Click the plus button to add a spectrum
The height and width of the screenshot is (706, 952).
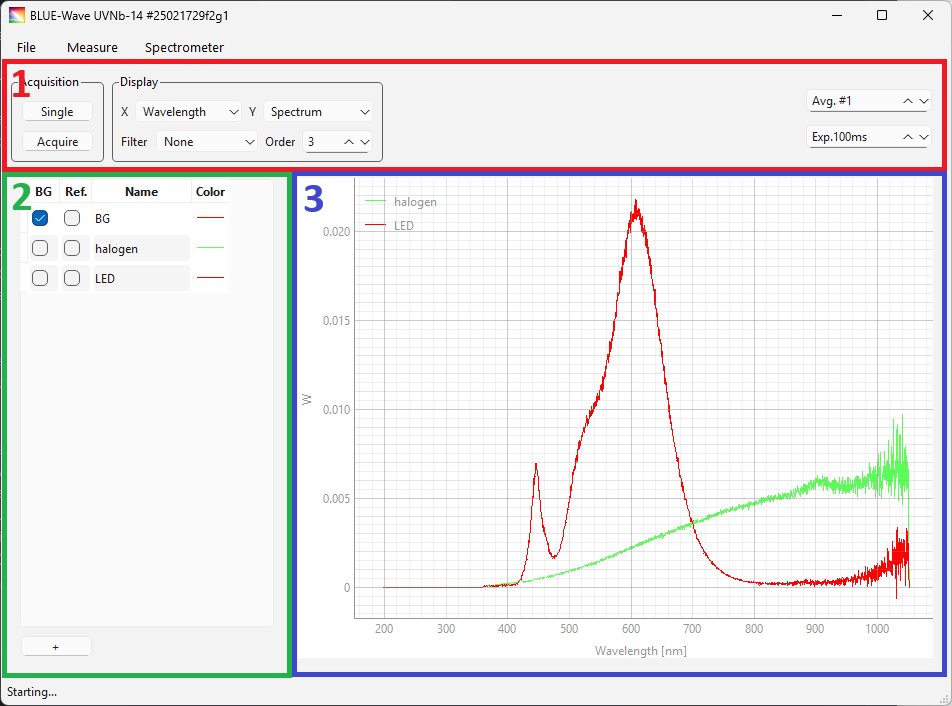pyautogui.click(x=56, y=647)
